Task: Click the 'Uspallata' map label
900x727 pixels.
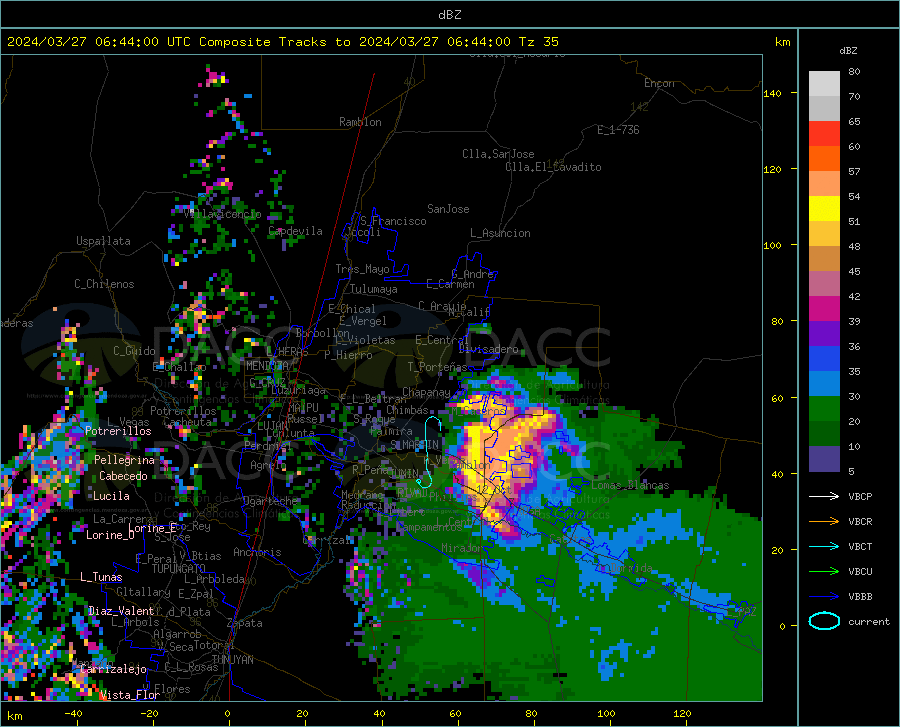Action: click(103, 241)
